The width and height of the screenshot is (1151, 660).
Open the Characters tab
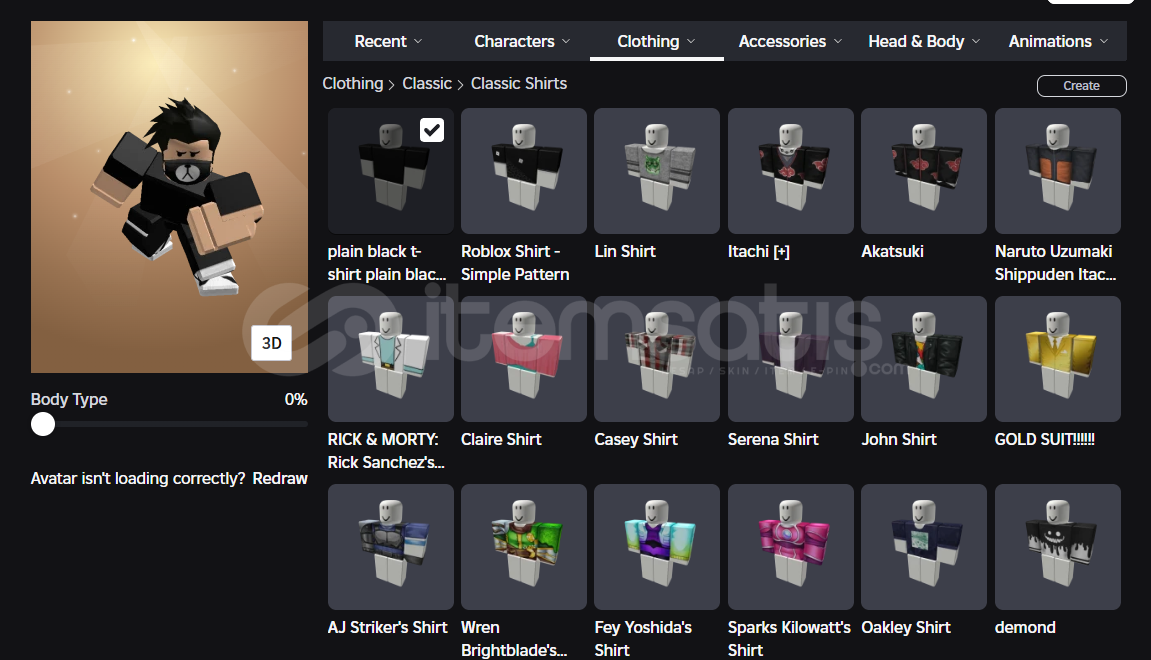[x=522, y=41]
